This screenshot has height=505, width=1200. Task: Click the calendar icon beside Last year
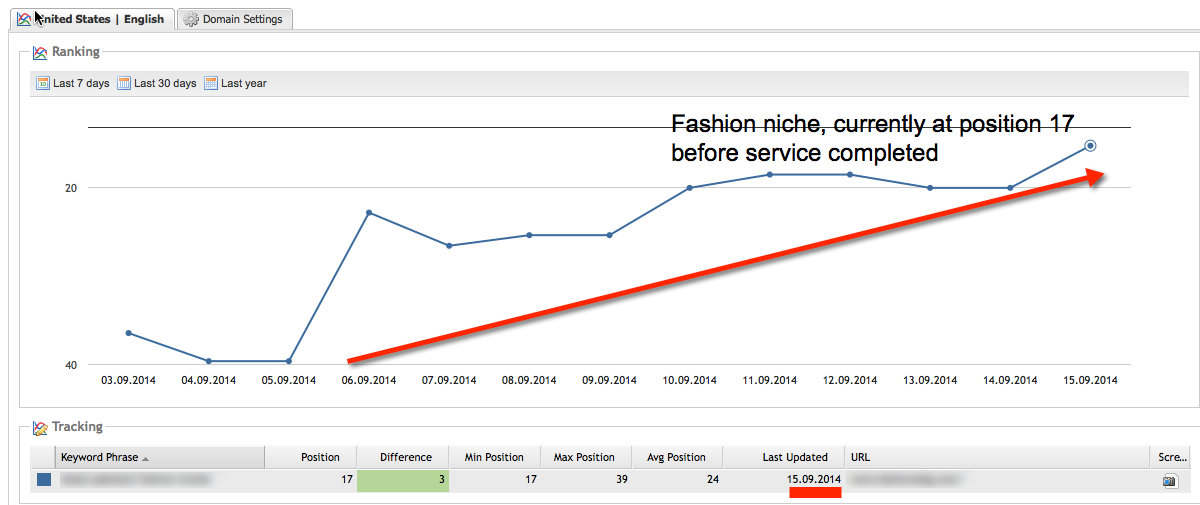click(x=211, y=84)
